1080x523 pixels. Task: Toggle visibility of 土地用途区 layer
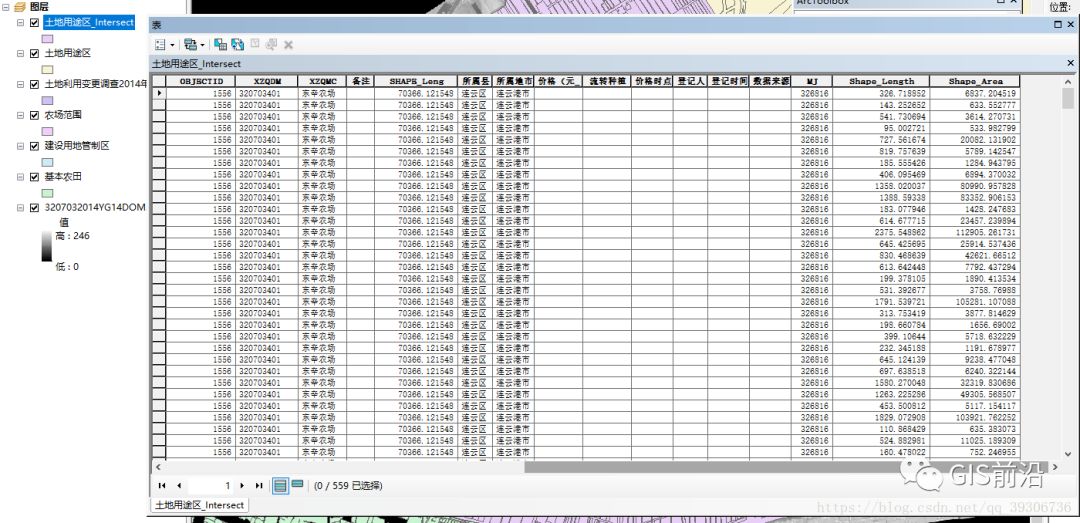tap(34, 53)
